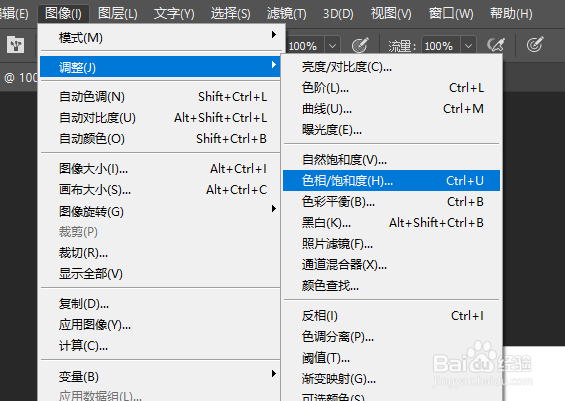The image size is (565, 401).
Task: Open the 图层(L) menu
Action: point(117,14)
